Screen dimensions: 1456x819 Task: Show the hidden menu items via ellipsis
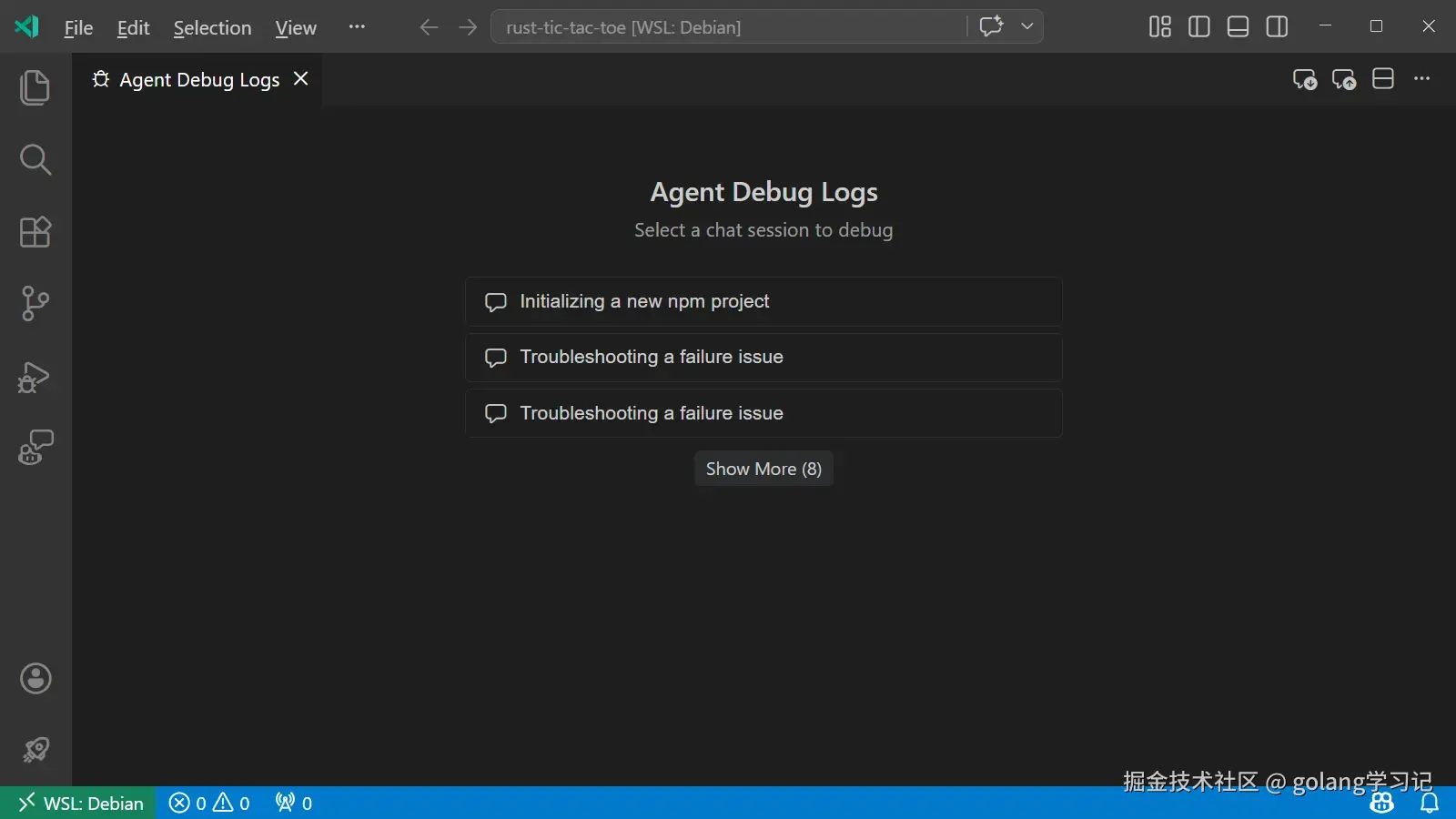357,27
